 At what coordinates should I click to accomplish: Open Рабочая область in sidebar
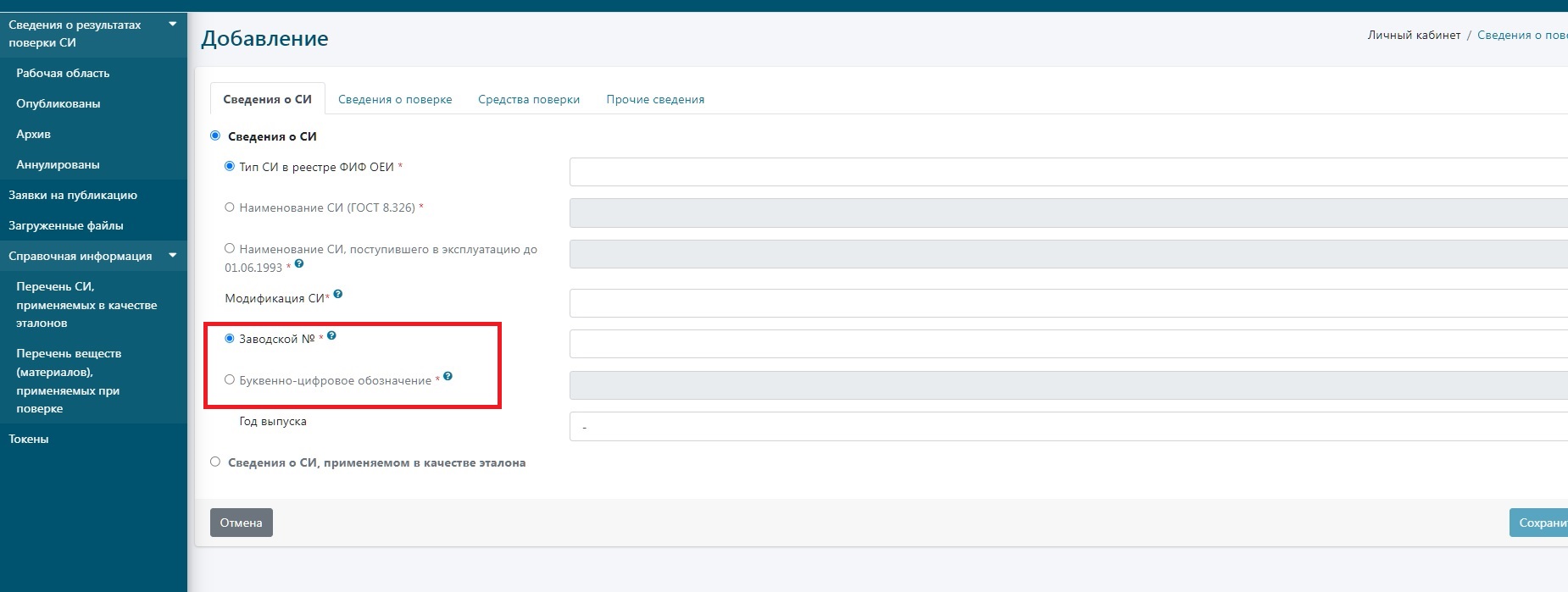point(63,74)
